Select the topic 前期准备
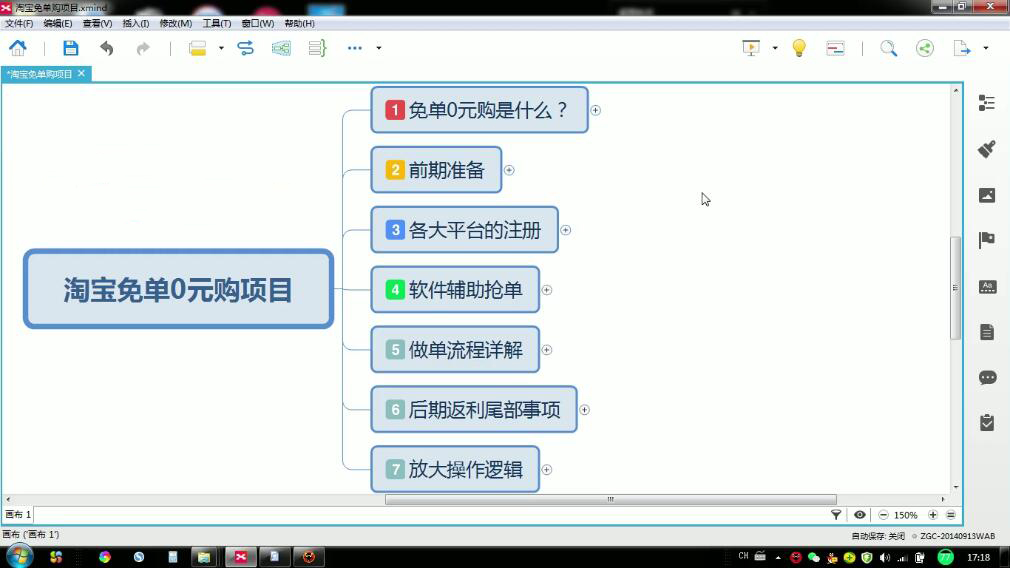The width and height of the screenshot is (1010, 568). (436, 170)
